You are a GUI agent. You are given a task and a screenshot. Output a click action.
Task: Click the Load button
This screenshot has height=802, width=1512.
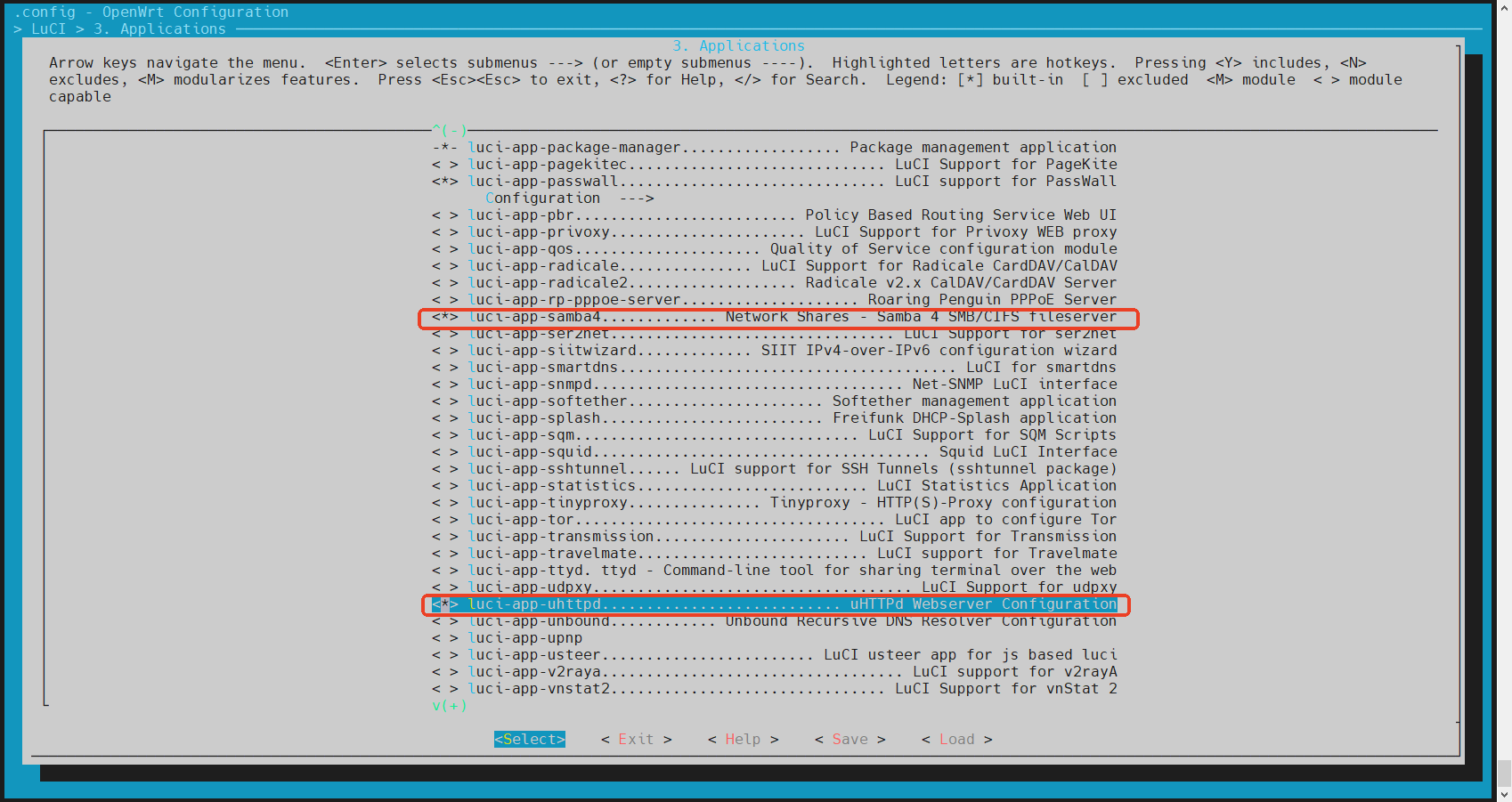click(x=956, y=740)
